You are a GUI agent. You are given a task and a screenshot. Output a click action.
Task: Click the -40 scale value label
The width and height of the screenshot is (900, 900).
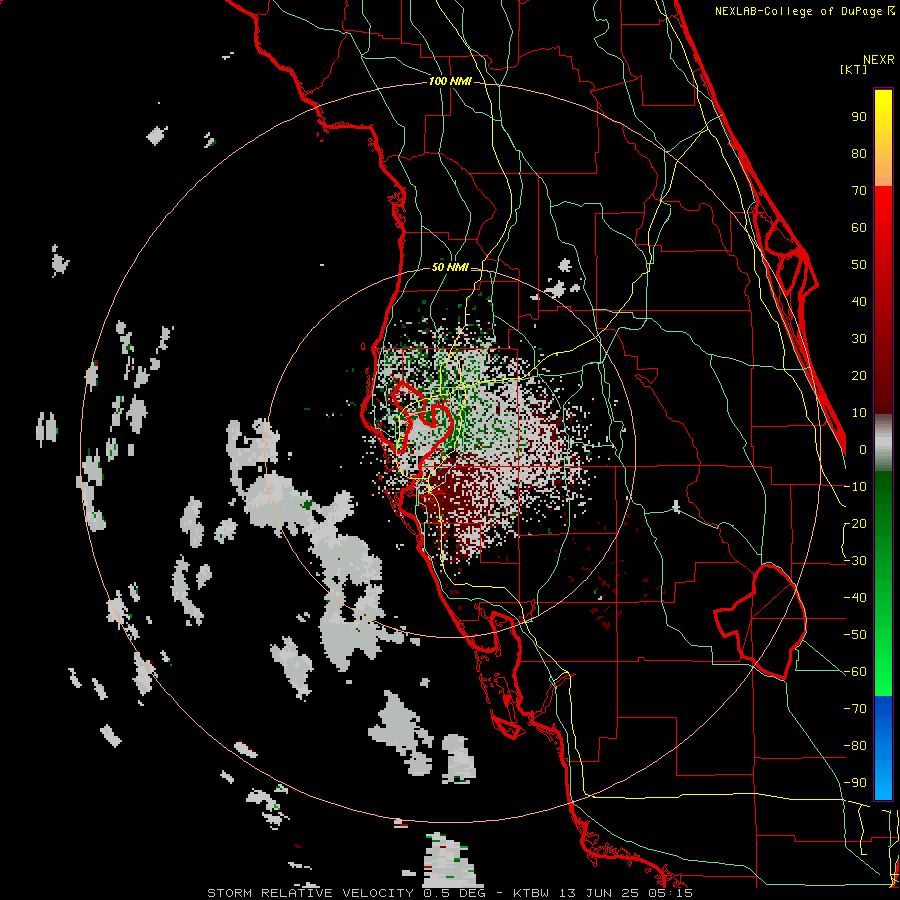coord(855,598)
